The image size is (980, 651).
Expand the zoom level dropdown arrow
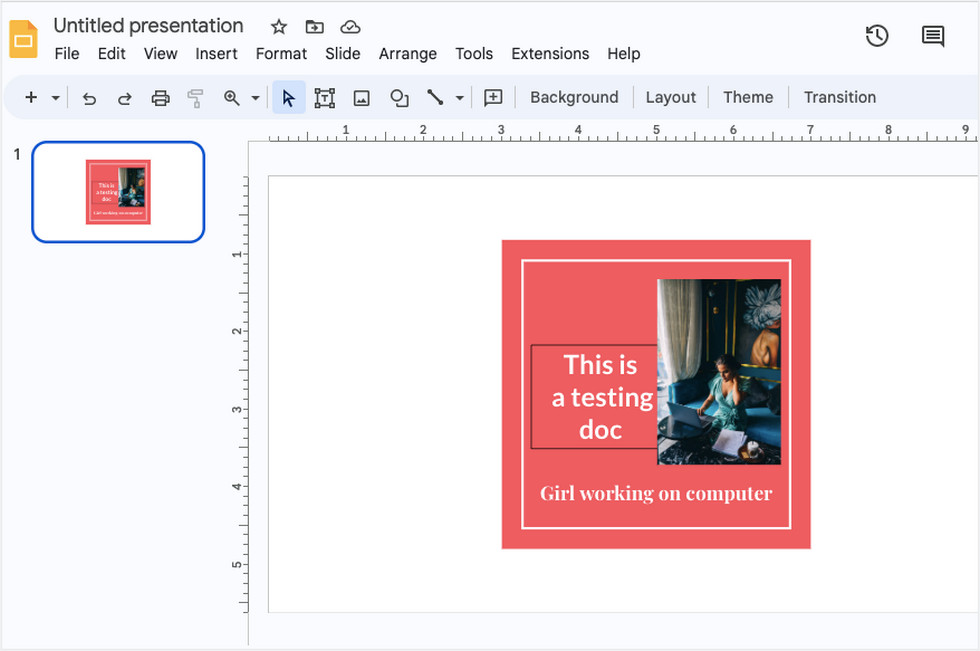pyautogui.click(x=256, y=98)
